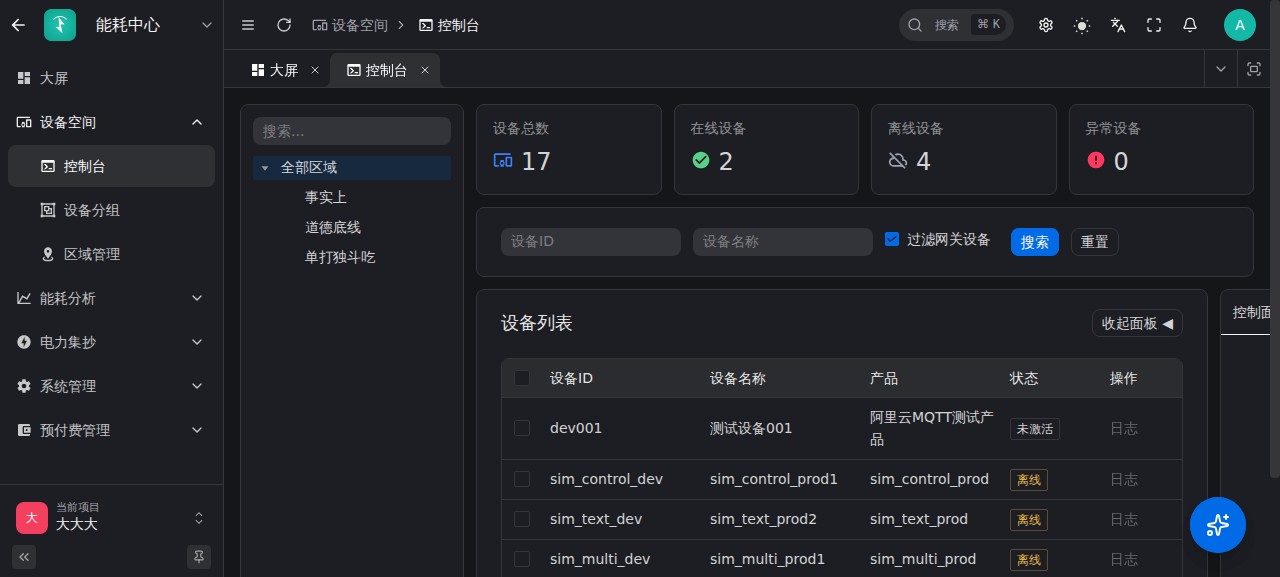Expand the 能耗分析 sidebar menu
Viewport: 1280px width, 577px height.
[x=111, y=298]
